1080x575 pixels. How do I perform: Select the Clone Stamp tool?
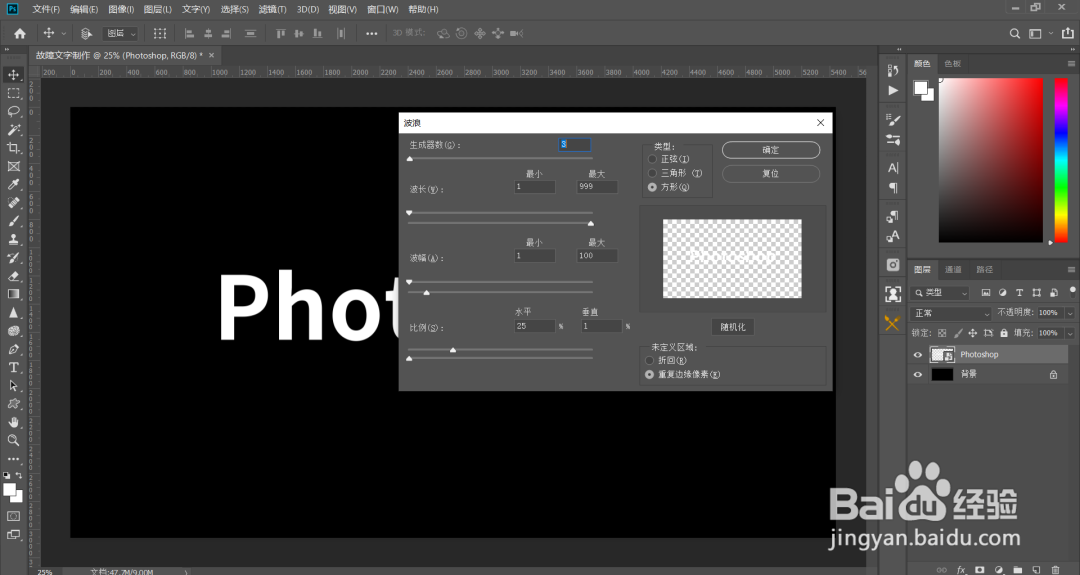coord(13,240)
